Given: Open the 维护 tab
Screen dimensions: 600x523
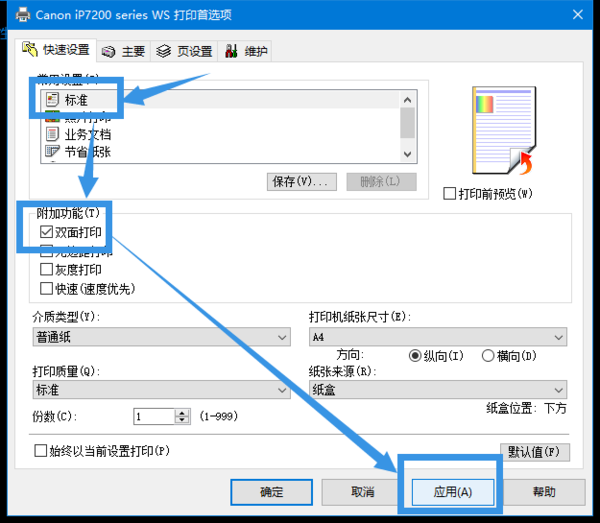Looking at the screenshot, I should pyautogui.click(x=245, y=51).
